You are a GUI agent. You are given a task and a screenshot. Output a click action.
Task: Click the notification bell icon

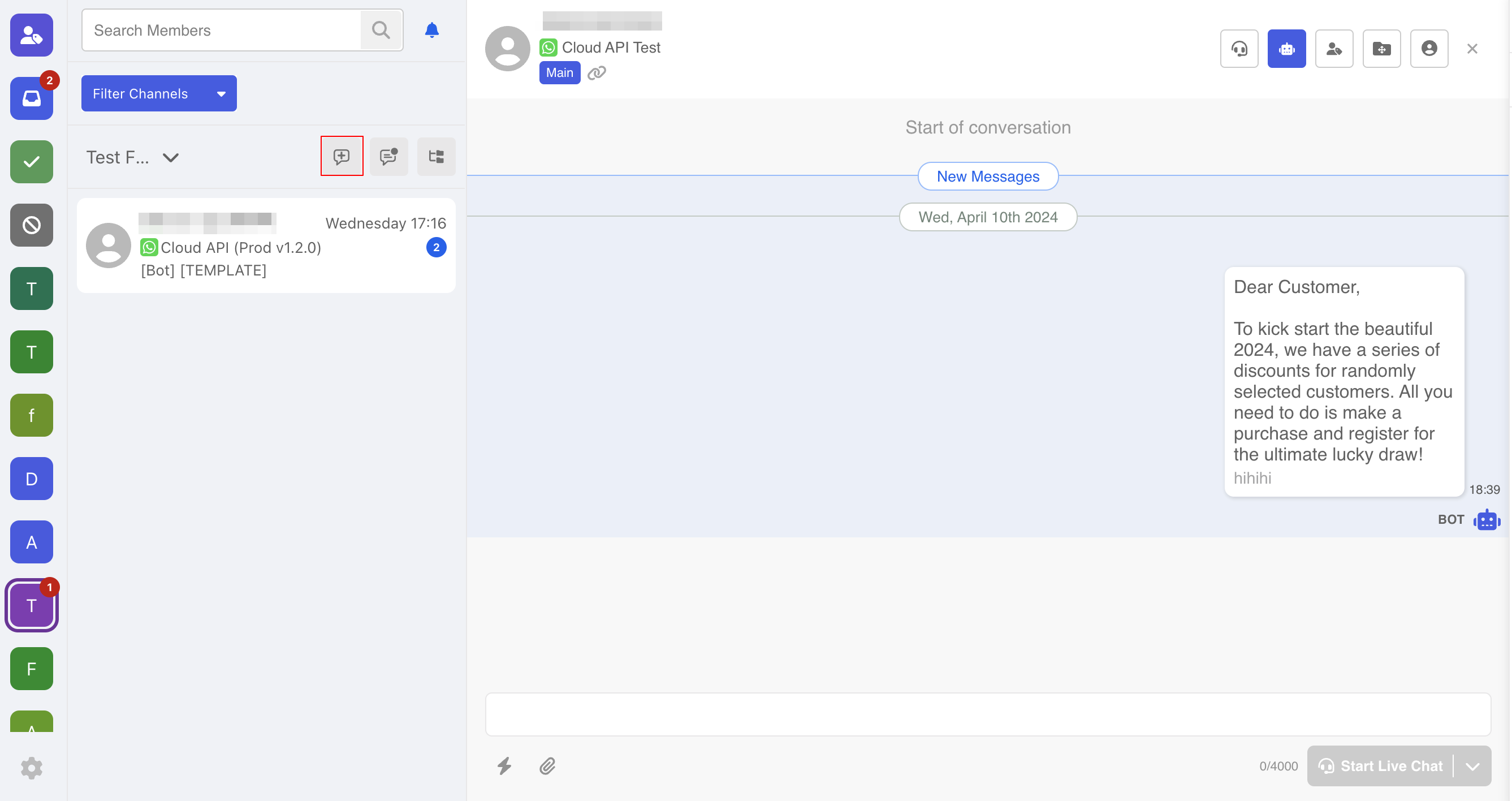pos(431,30)
